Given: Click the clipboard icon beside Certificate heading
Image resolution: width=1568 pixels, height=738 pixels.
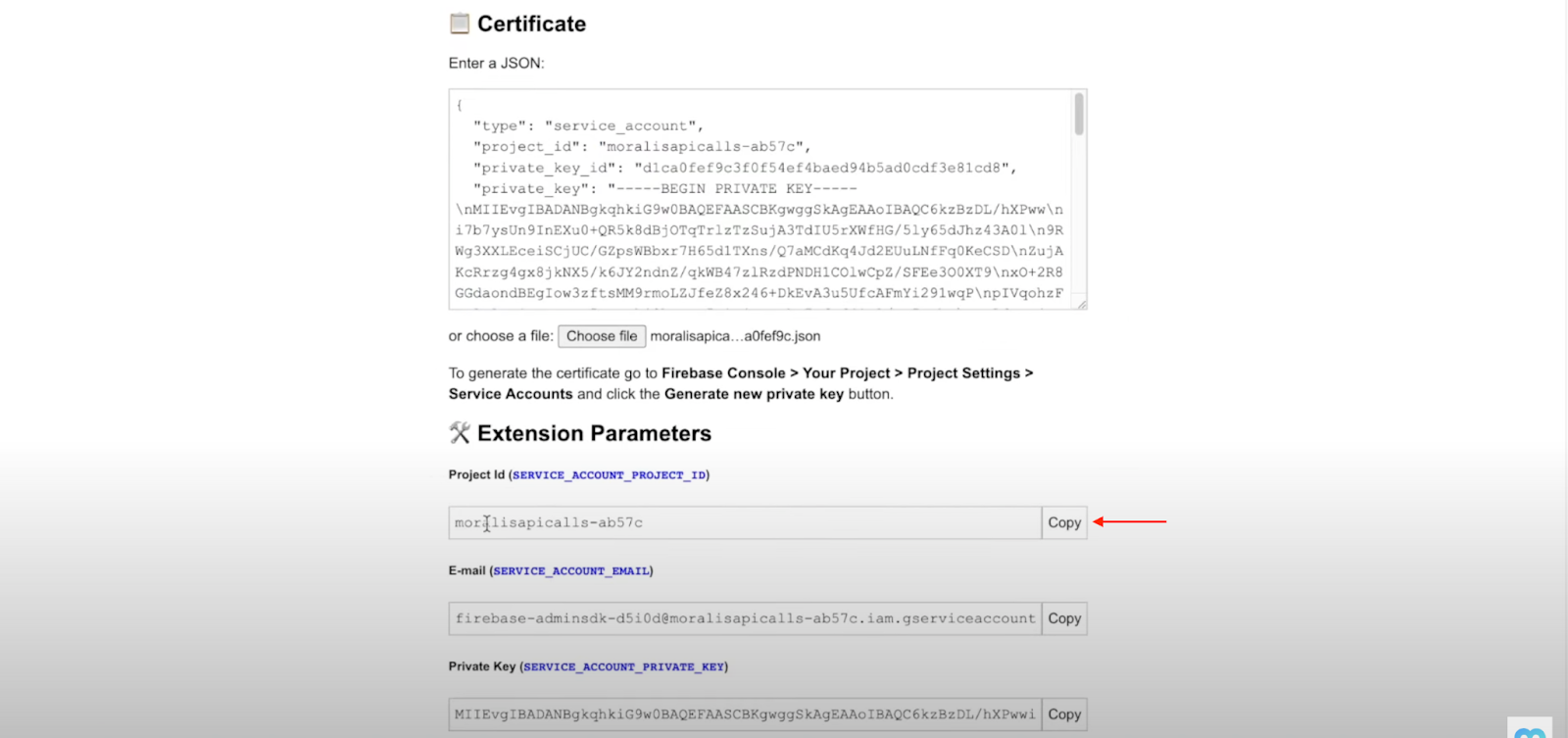Looking at the screenshot, I should [458, 22].
